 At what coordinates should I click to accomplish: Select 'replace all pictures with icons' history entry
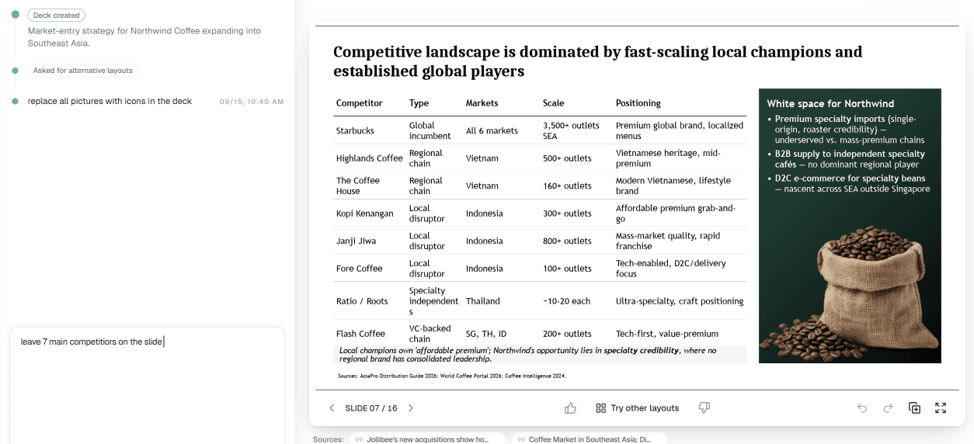coord(110,101)
